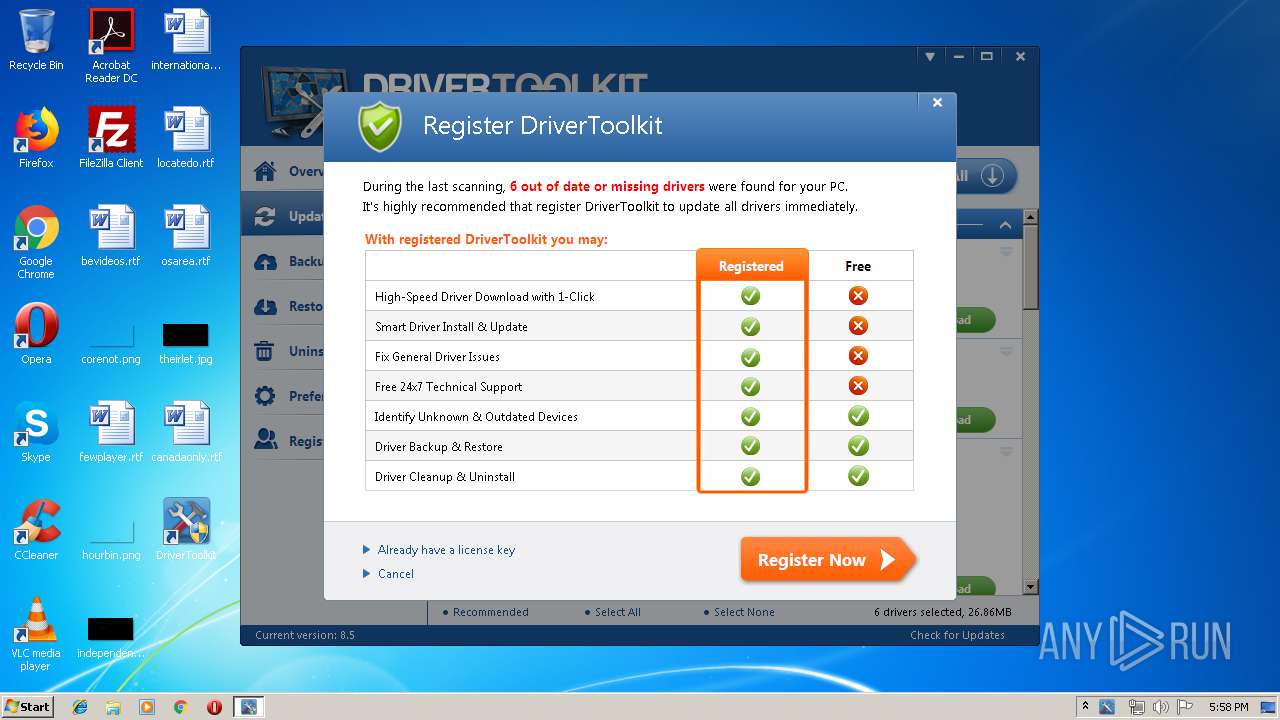This screenshot has height=720, width=1280.
Task: Choose Select None option in DriverToolkit
Action: tap(739, 612)
